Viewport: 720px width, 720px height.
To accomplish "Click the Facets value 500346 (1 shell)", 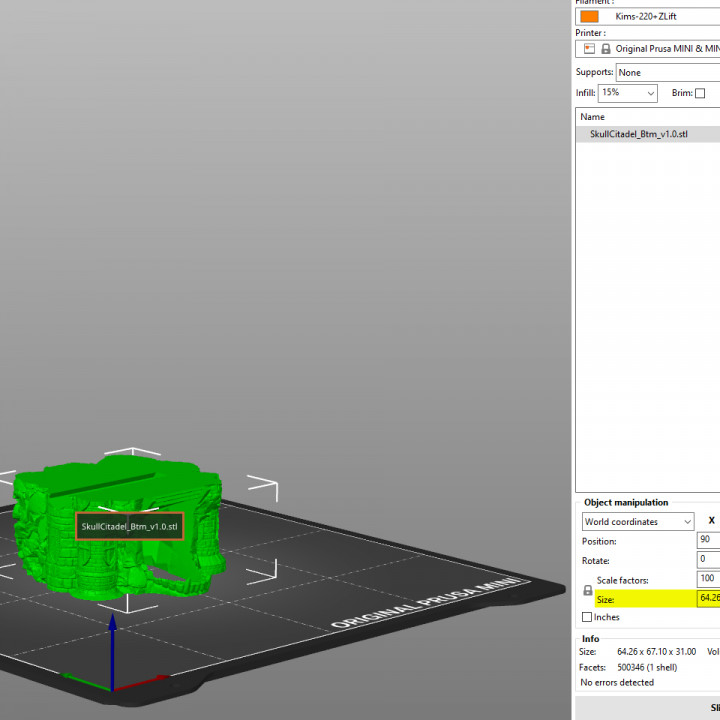I will (x=647, y=667).
